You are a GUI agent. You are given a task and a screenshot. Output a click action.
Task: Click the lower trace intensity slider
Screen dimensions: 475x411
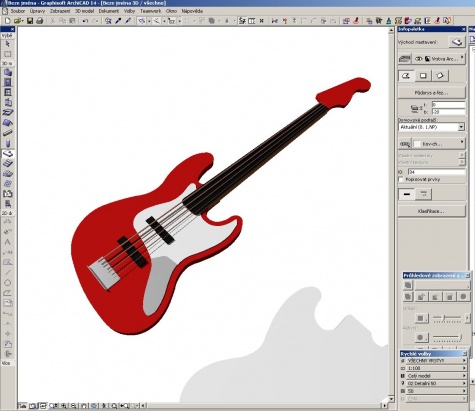click(x=447, y=338)
